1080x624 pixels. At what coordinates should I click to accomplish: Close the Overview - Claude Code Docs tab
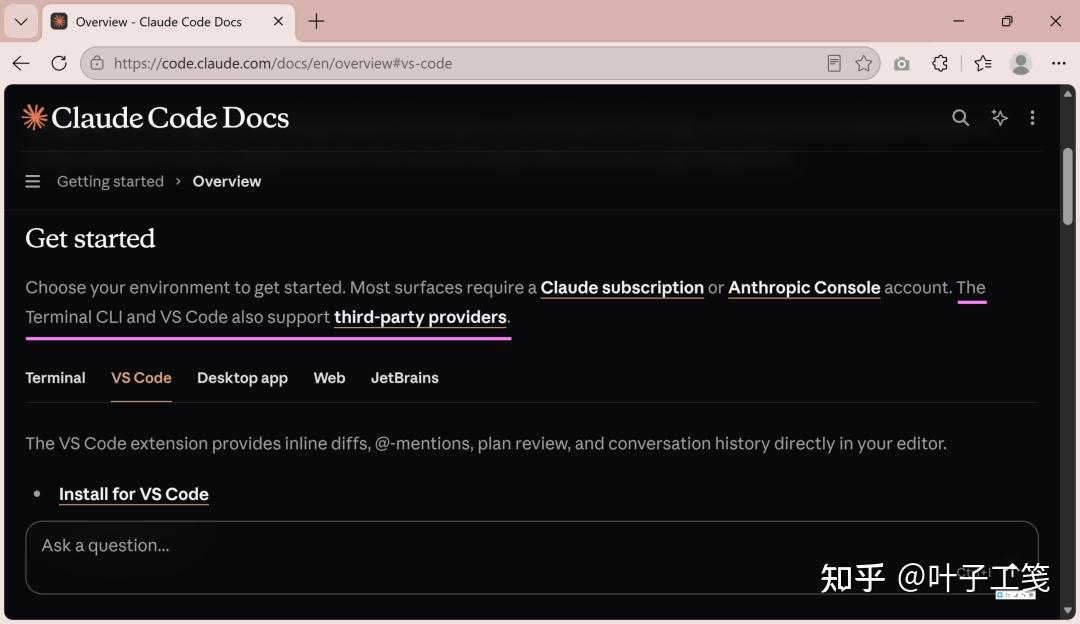point(278,21)
